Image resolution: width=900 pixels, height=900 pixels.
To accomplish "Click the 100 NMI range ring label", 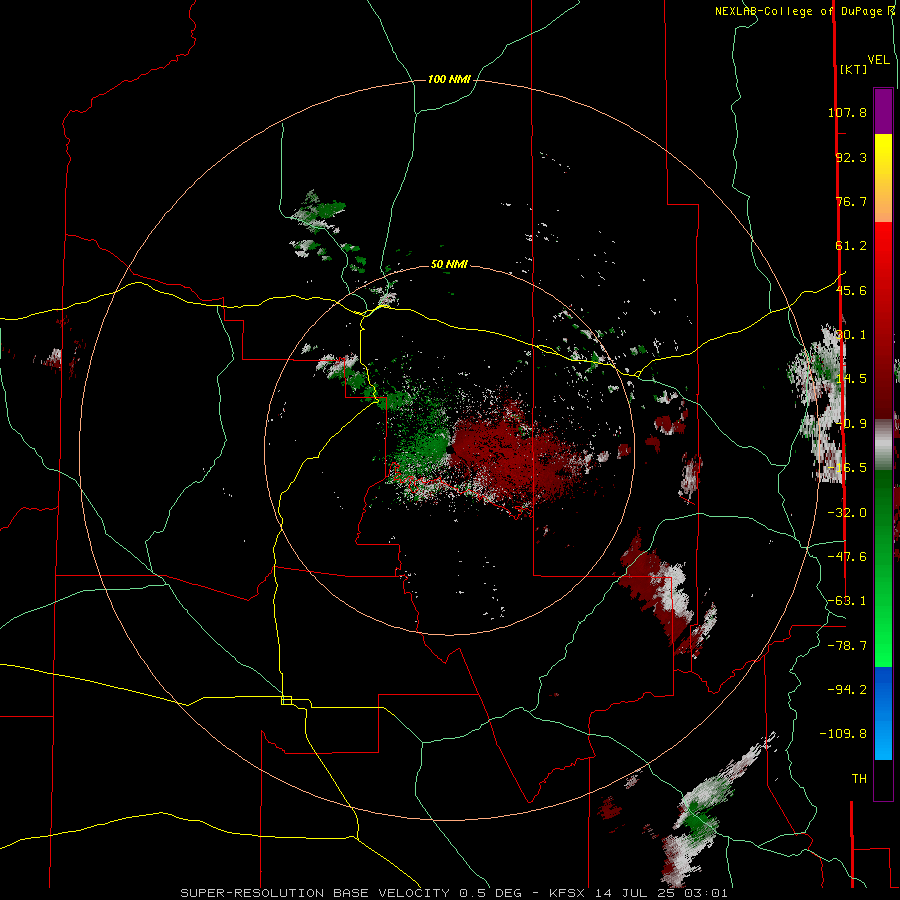I will click(449, 79).
